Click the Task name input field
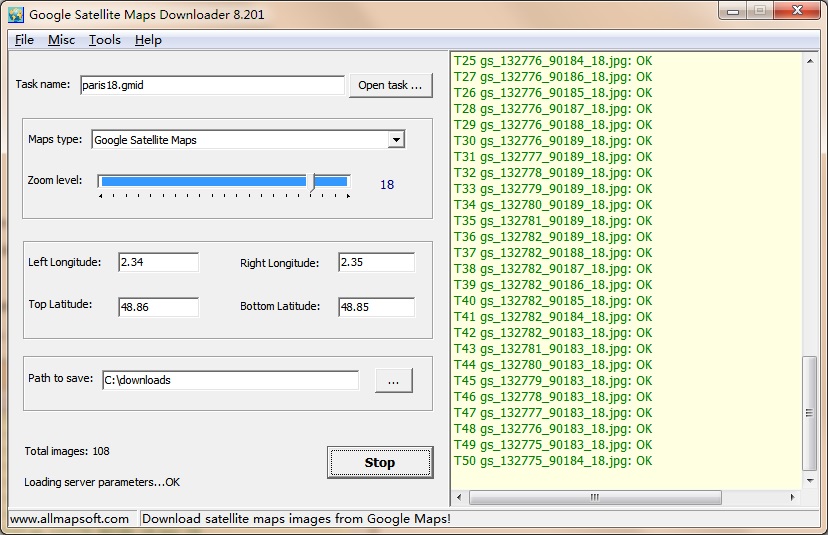This screenshot has width=828, height=535. tap(212, 85)
